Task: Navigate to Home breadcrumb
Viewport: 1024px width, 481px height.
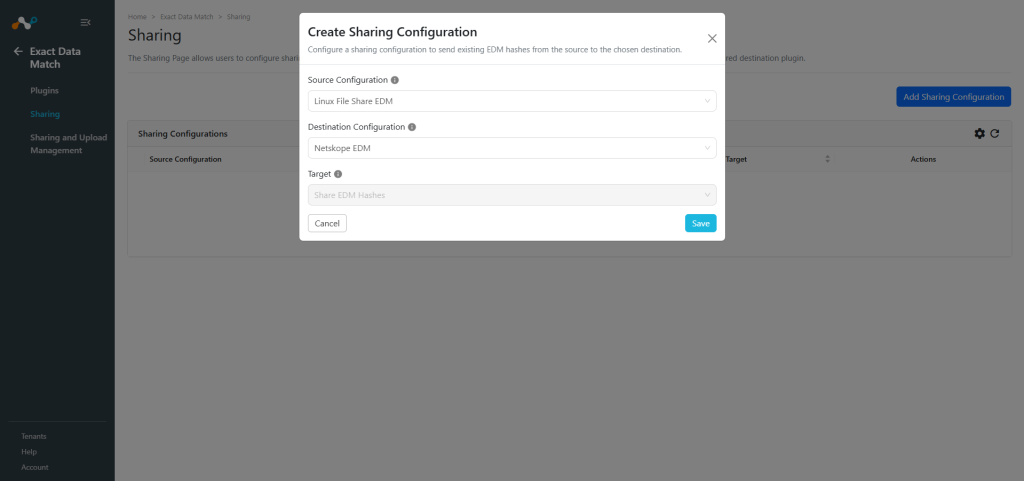Action: point(137,16)
